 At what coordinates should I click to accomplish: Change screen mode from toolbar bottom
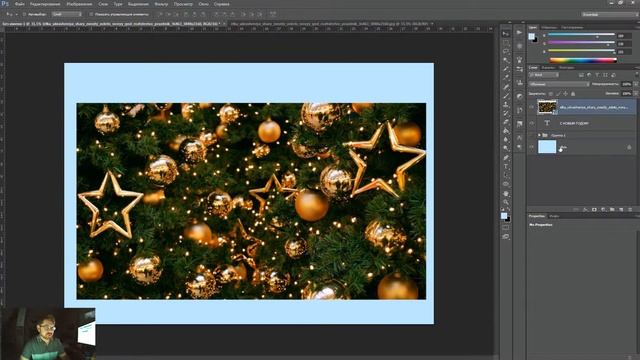[x=506, y=237]
